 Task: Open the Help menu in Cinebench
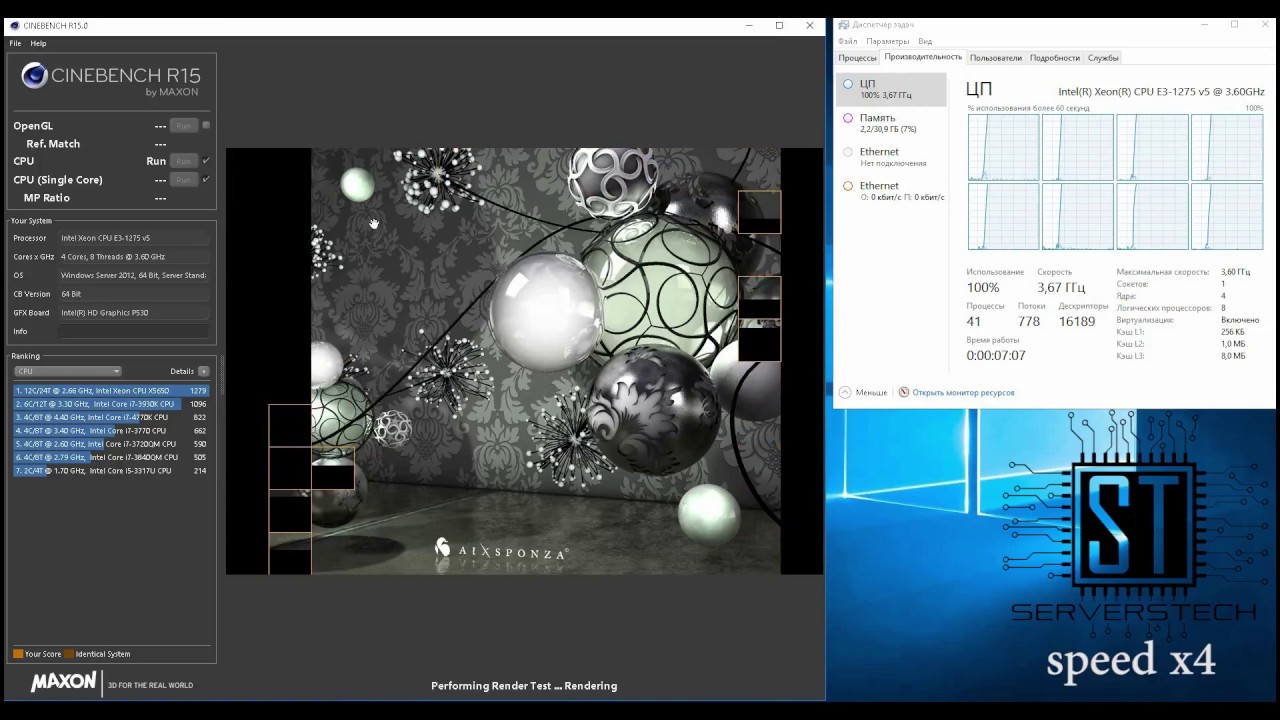point(38,43)
